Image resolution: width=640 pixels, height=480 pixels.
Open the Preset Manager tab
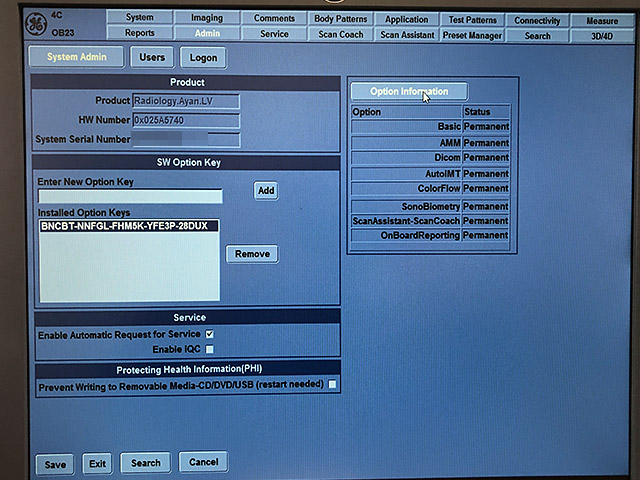point(473,36)
